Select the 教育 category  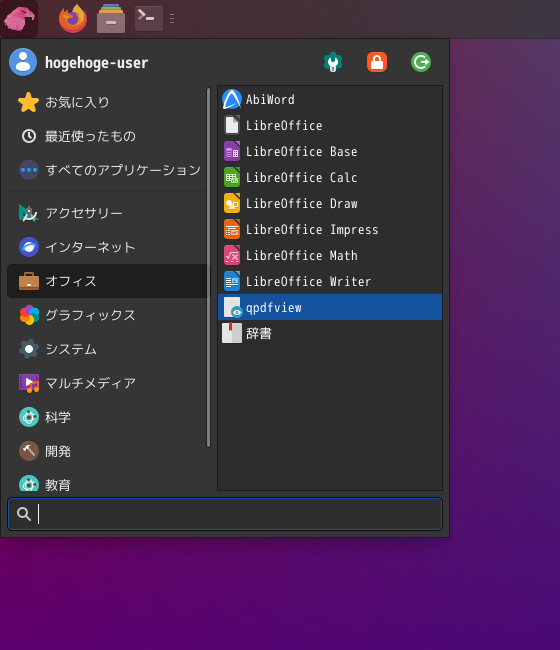(107, 483)
